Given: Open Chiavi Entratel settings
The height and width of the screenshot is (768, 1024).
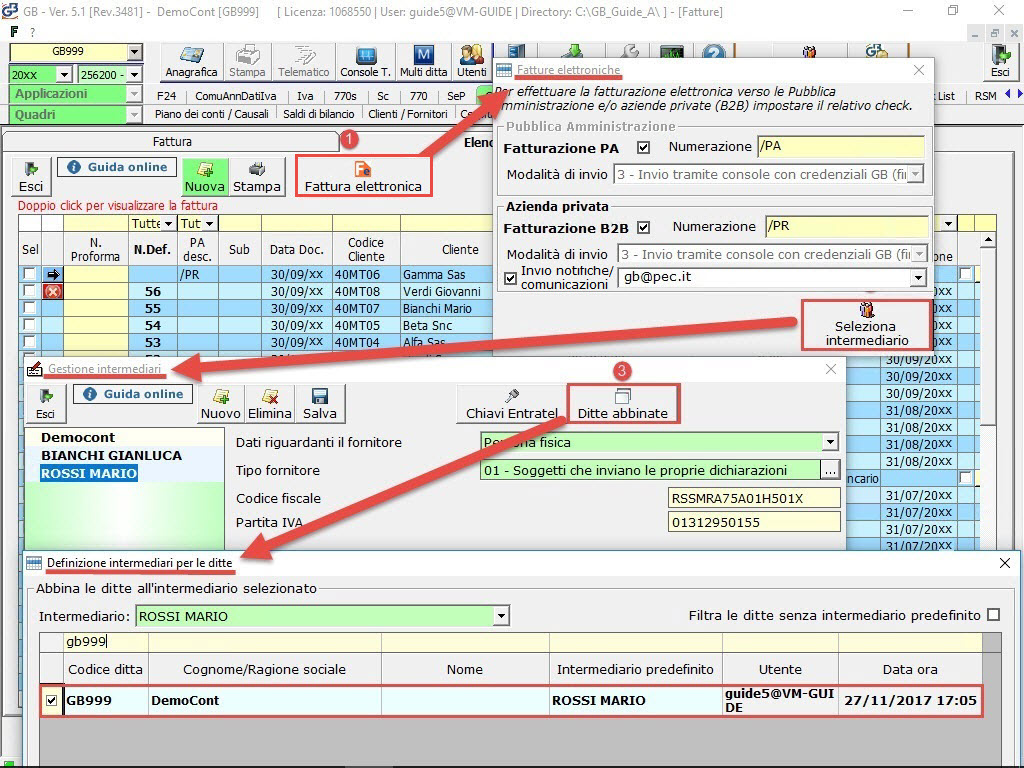Looking at the screenshot, I should [x=511, y=404].
